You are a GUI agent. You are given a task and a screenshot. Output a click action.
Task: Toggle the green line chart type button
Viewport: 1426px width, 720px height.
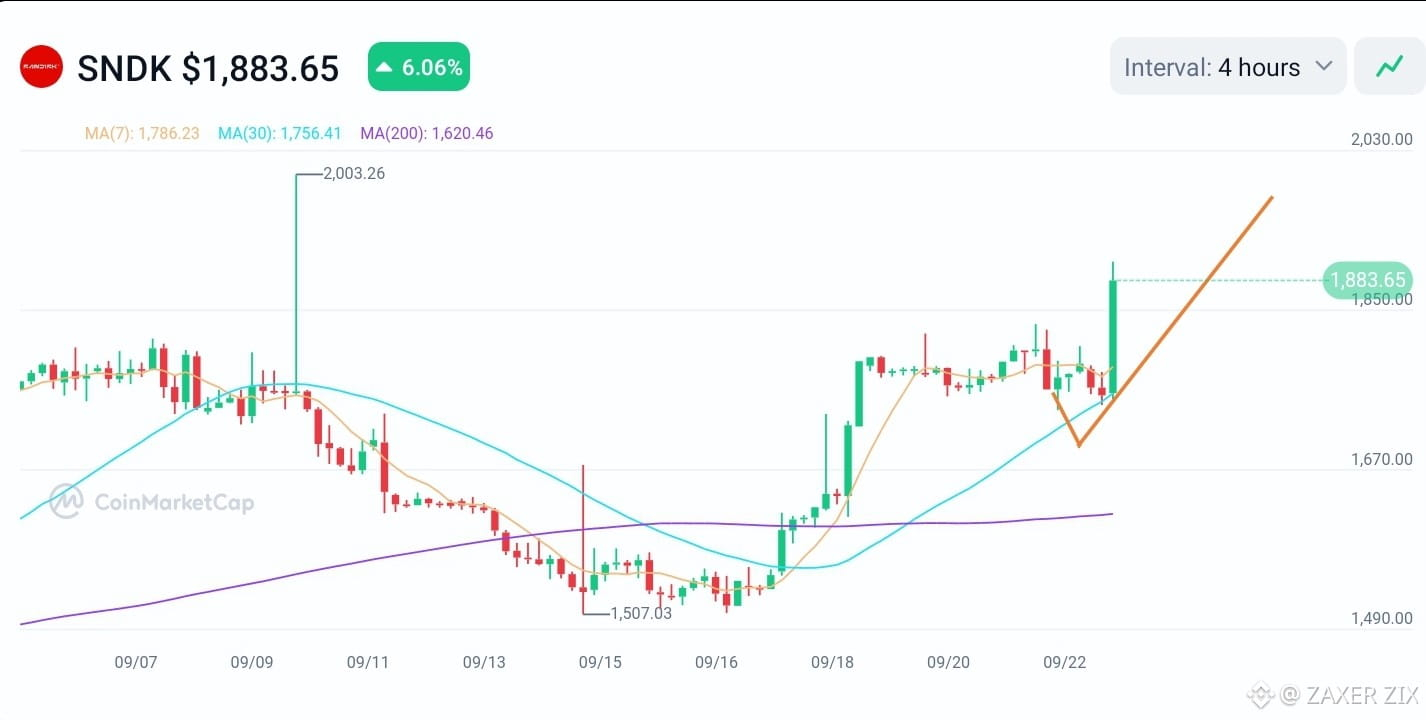[1389, 67]
